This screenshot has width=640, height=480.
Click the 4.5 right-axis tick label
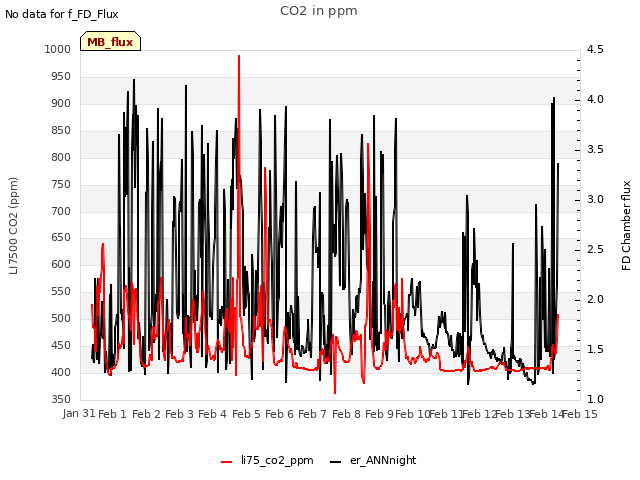(x=595, y=49)
